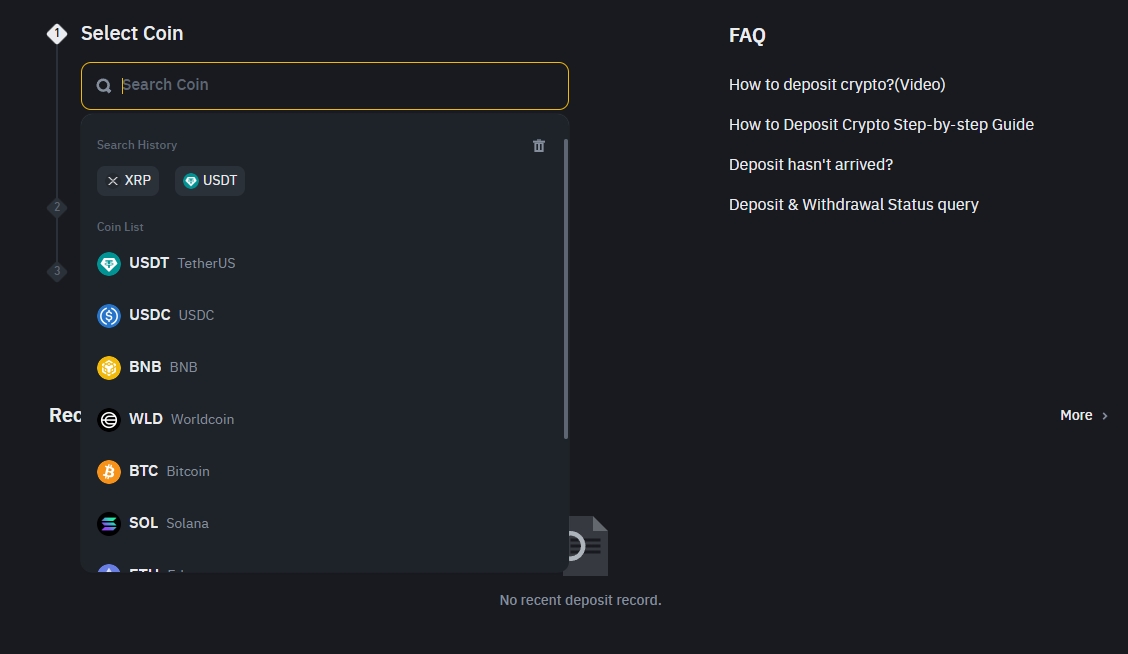Screen dimensions: 1128x654
Task: Remove XRP from search history
Action: pyautogui.click(x=113, y=181)
